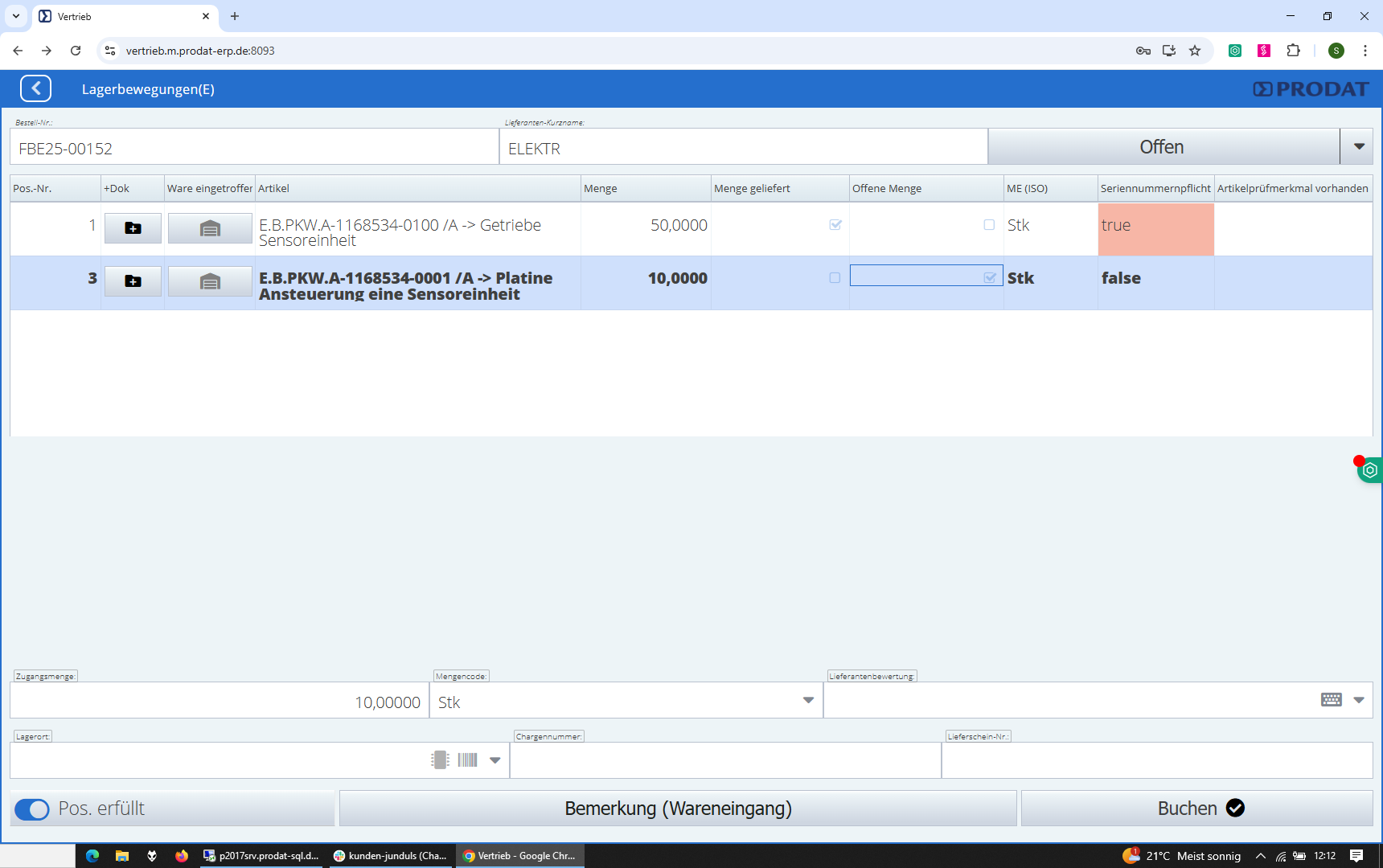
Task: Click warehouse icon for position 3
Action: [x=210, y=281]
